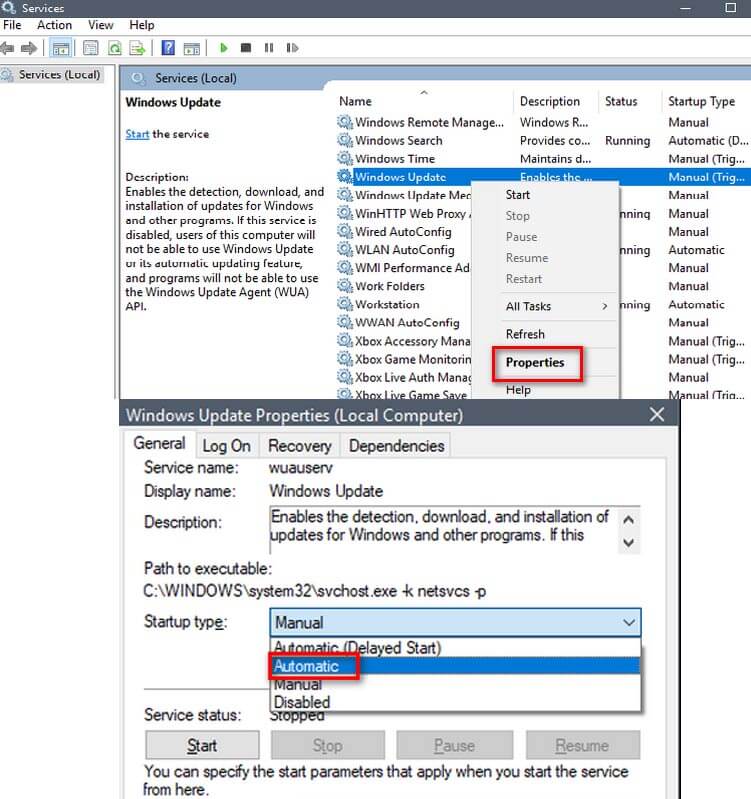The width and height of the screenshot is (751, 799).
Task: Click the gear icon beside Windows Search
Action: pyautogui.click(x=345, y=140)
